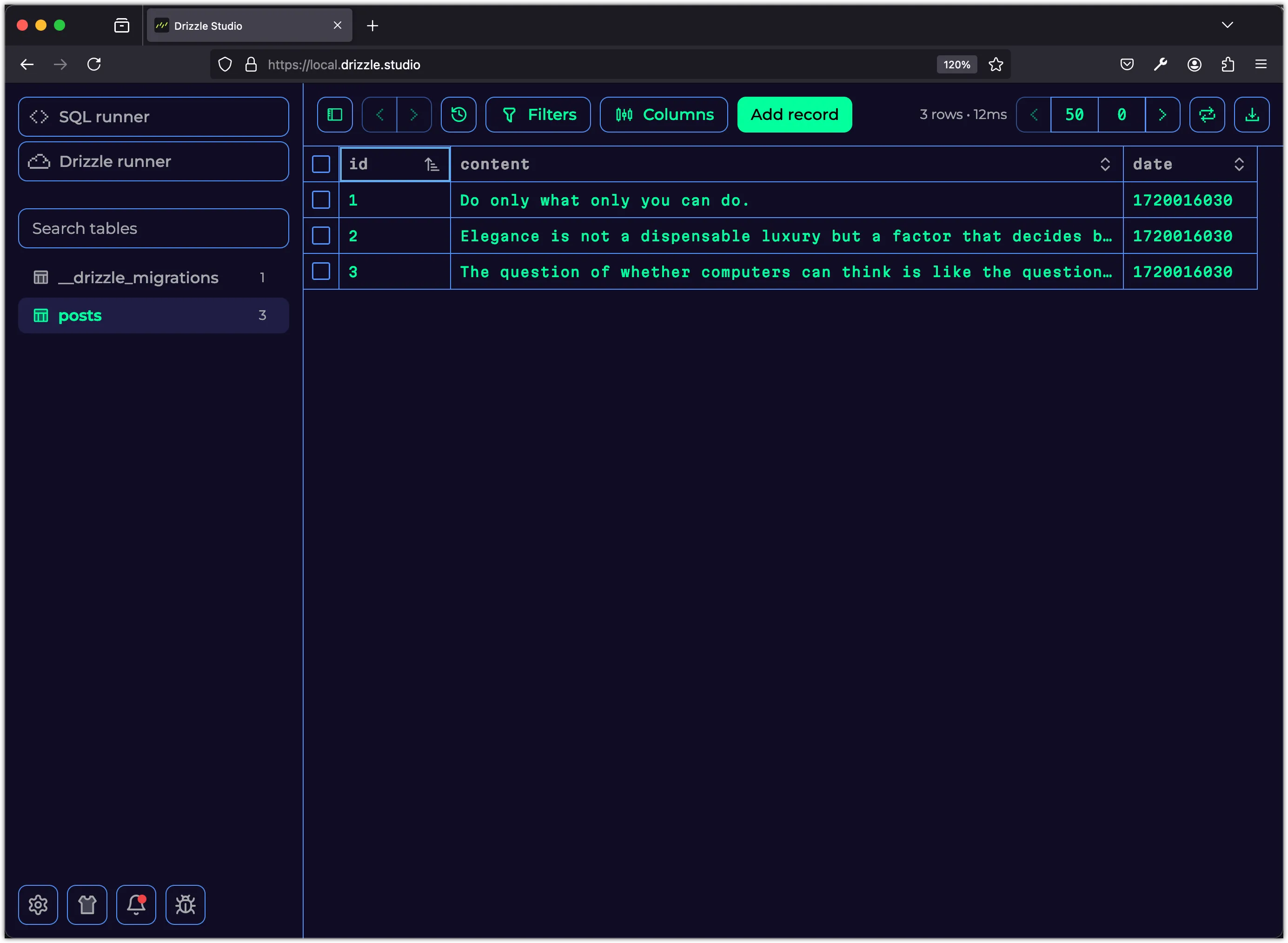Click cell 'Do only what only you can do.'

[x=787, y=200]
